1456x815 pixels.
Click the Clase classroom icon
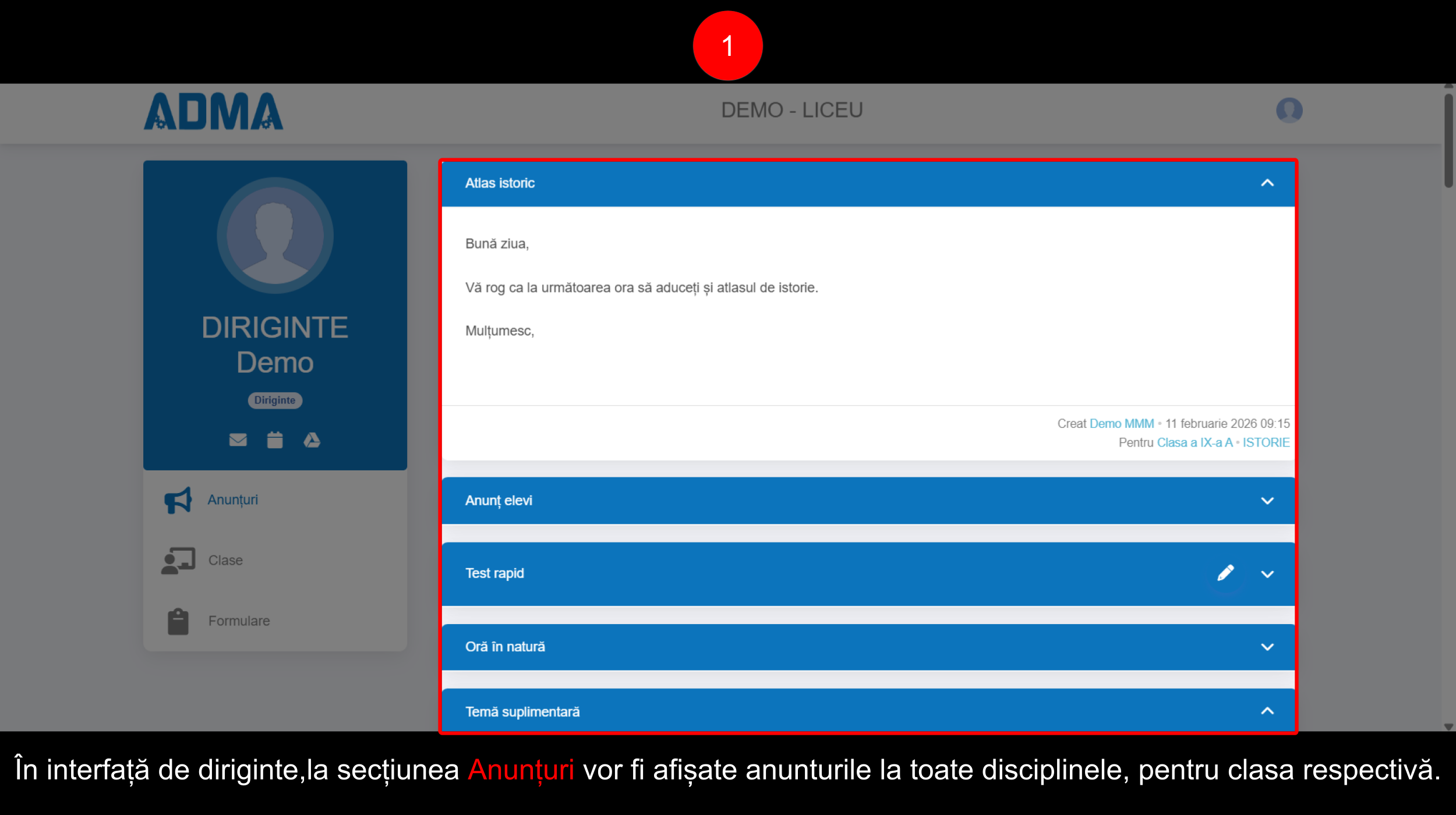pos(178,561)
